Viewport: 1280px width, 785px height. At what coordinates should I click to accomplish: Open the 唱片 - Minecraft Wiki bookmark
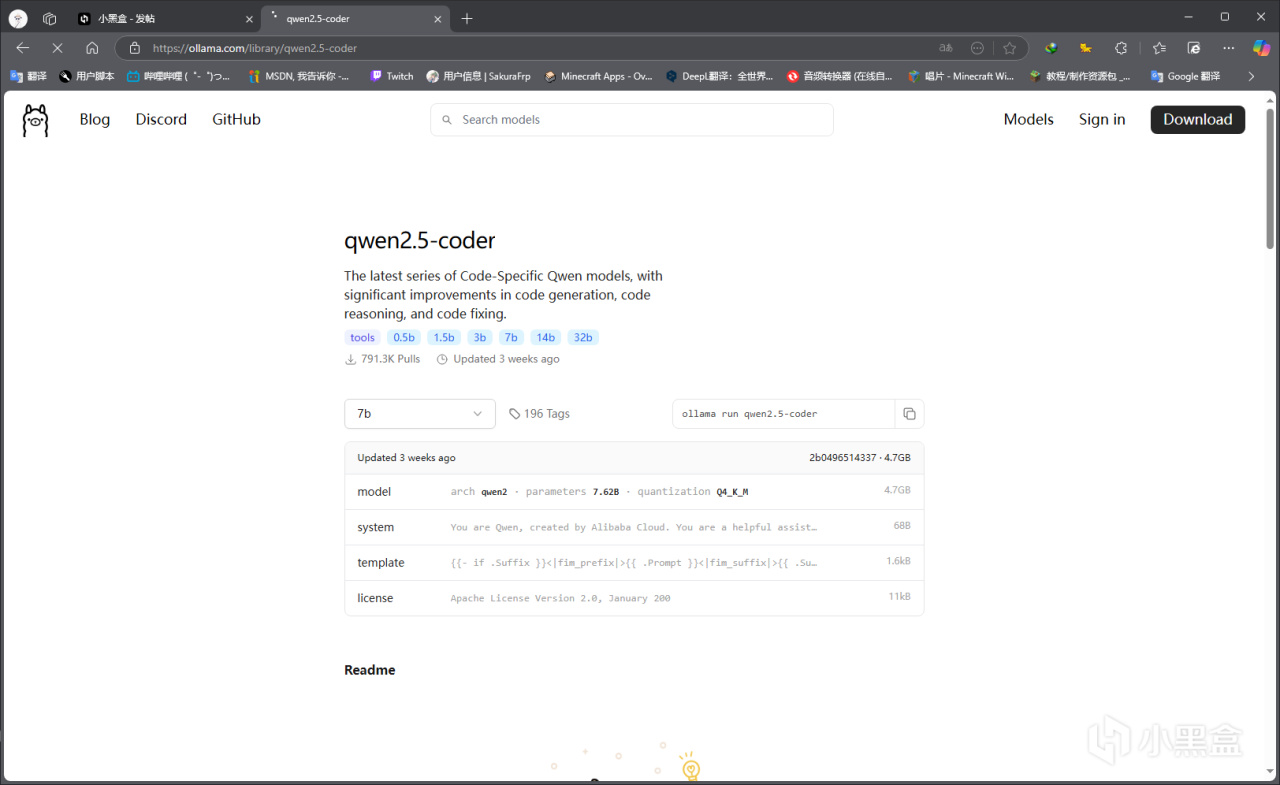coord(961,76)
